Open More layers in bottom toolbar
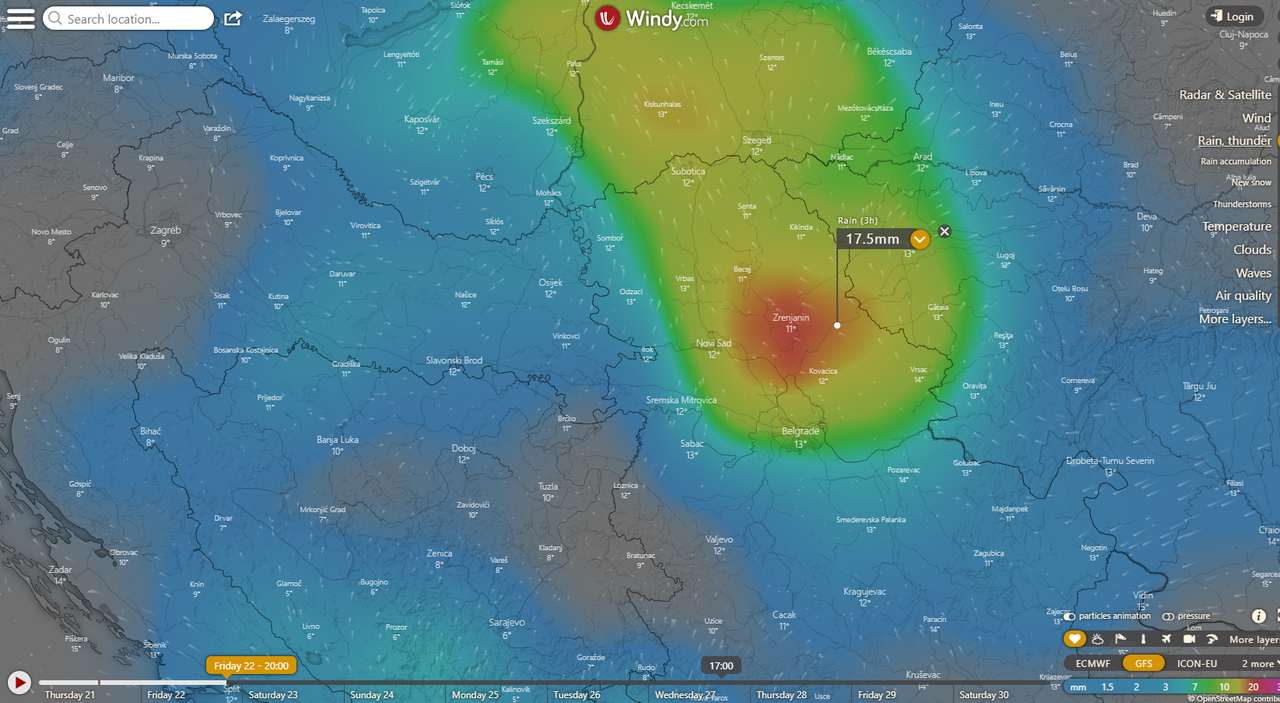 1254,639
